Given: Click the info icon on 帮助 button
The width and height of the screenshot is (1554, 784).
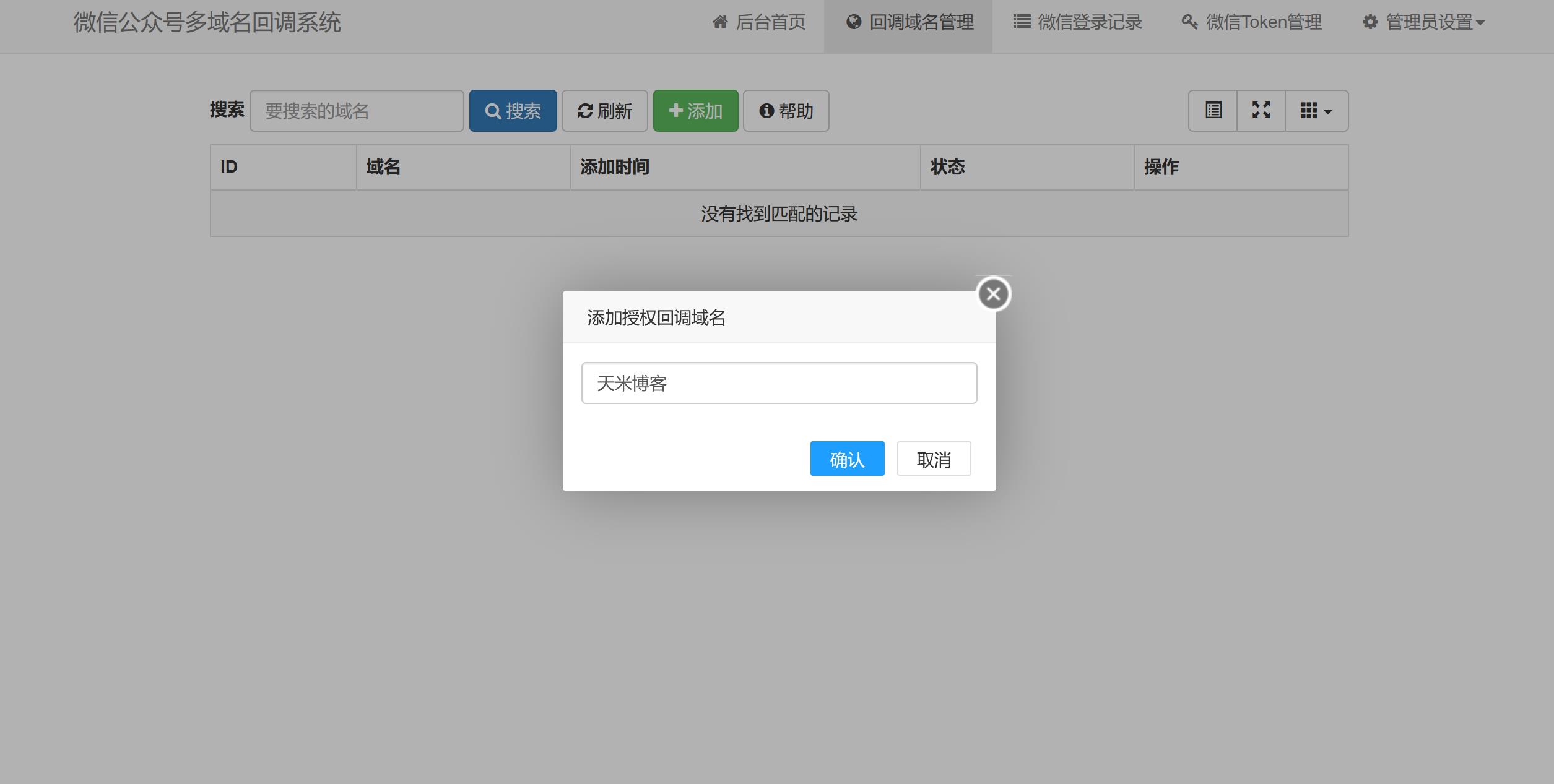Looking at the screenshot, I should (x=766, y=111).
